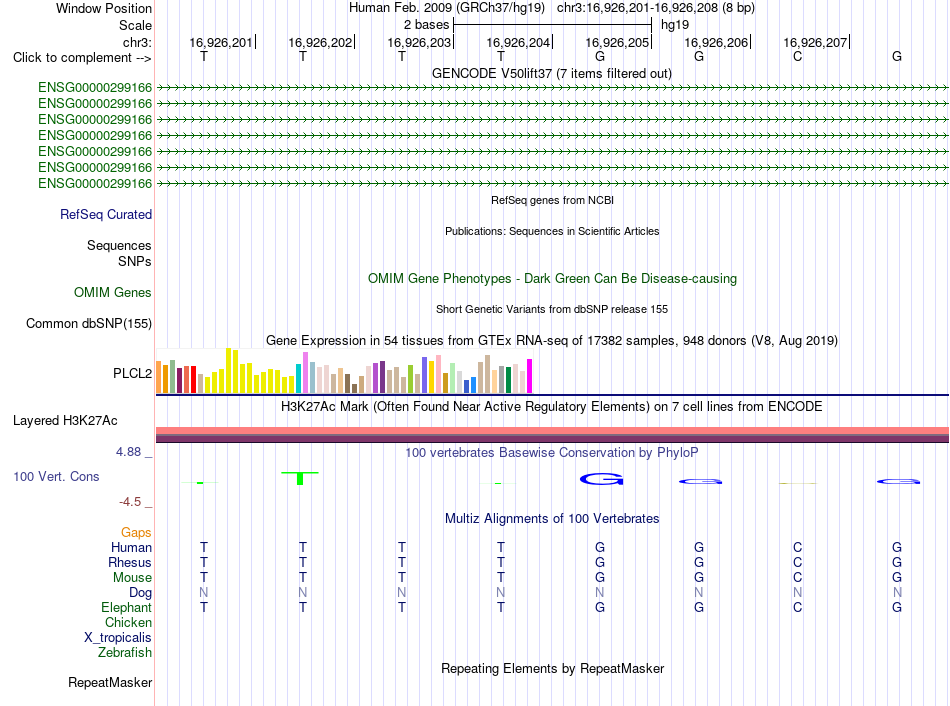950x706 pixels.
Task: Click the Dog alignment row label
Action: click(140, 593)
